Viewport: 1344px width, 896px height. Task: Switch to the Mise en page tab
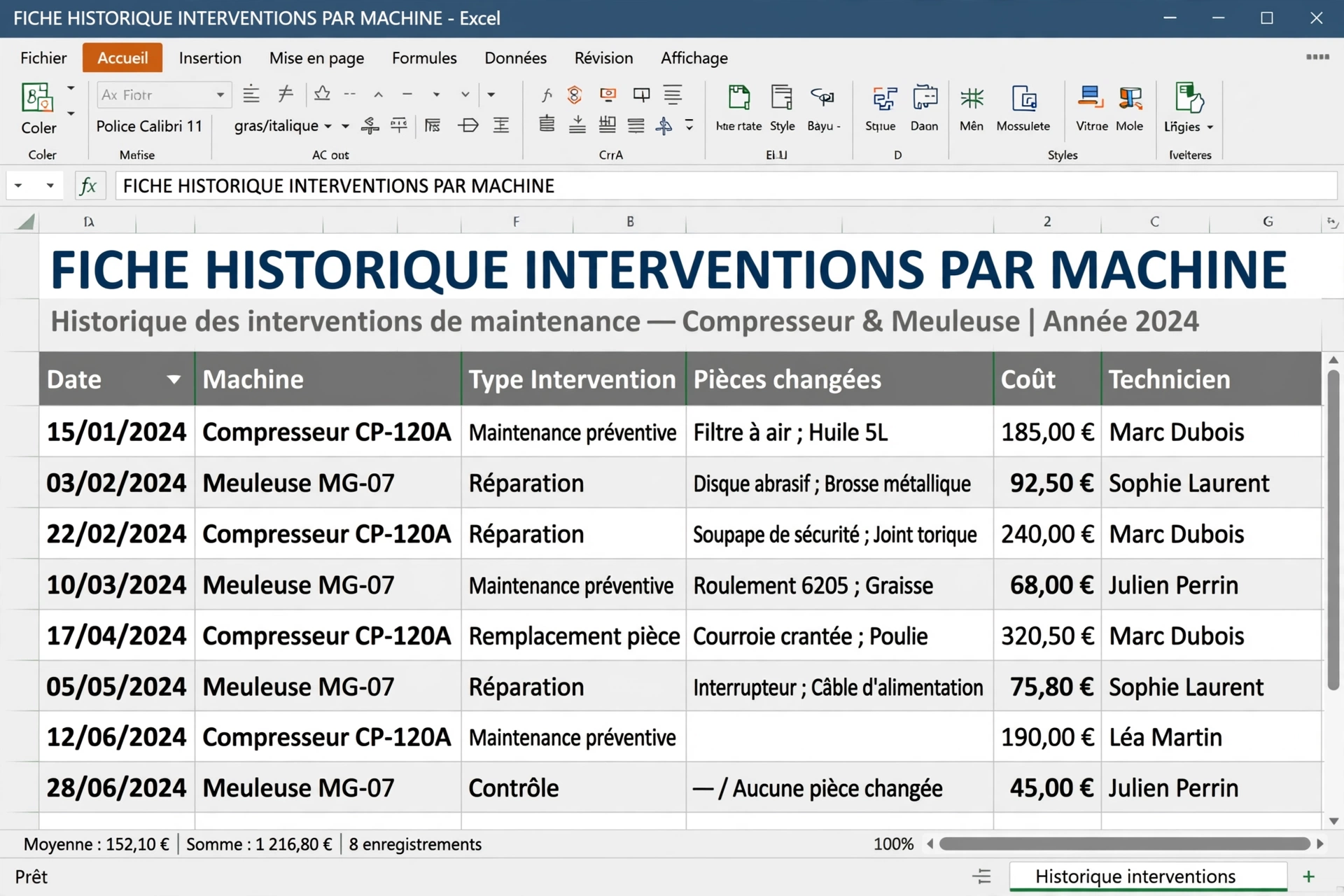[316, 59]
